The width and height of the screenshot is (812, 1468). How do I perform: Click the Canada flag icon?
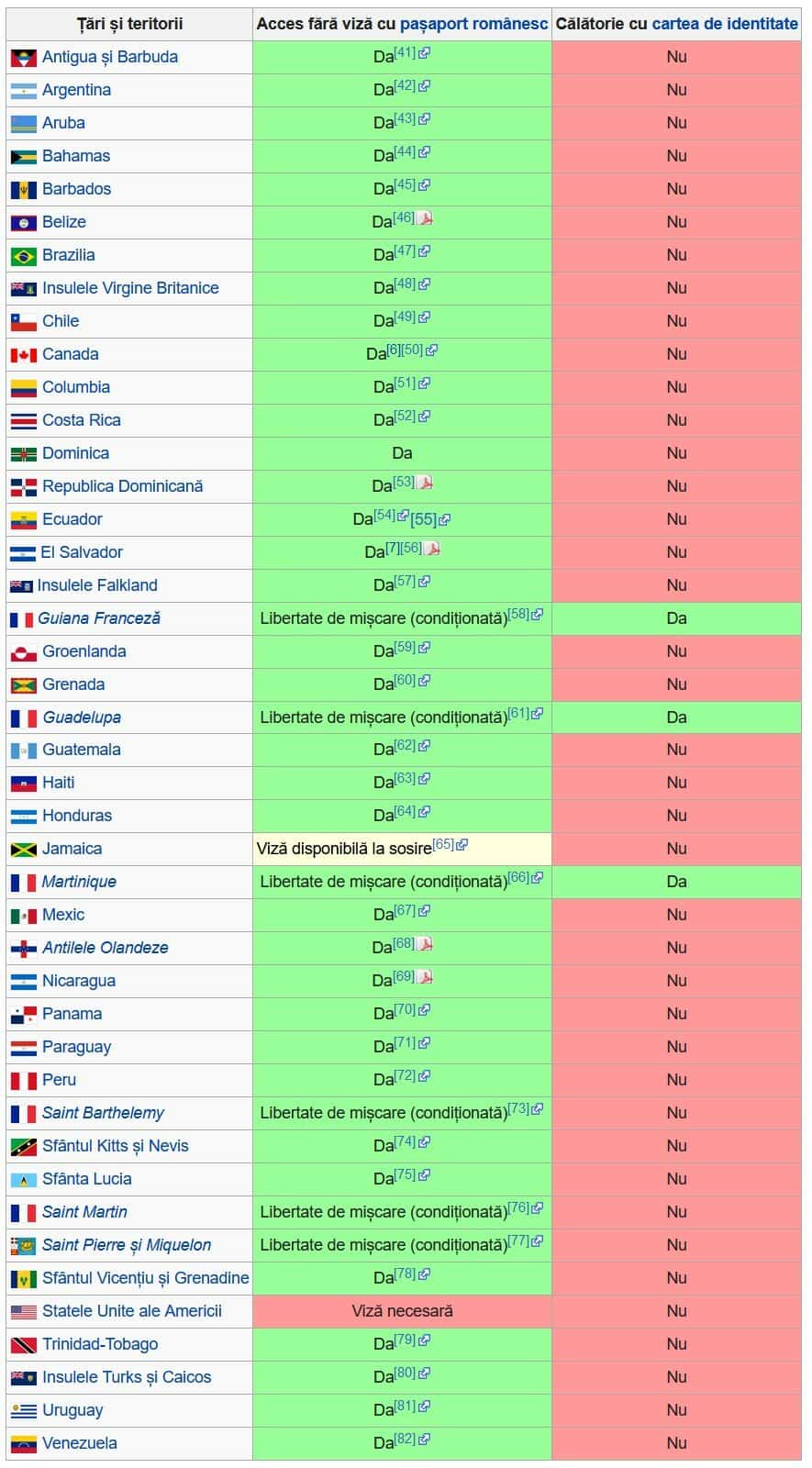23,355
